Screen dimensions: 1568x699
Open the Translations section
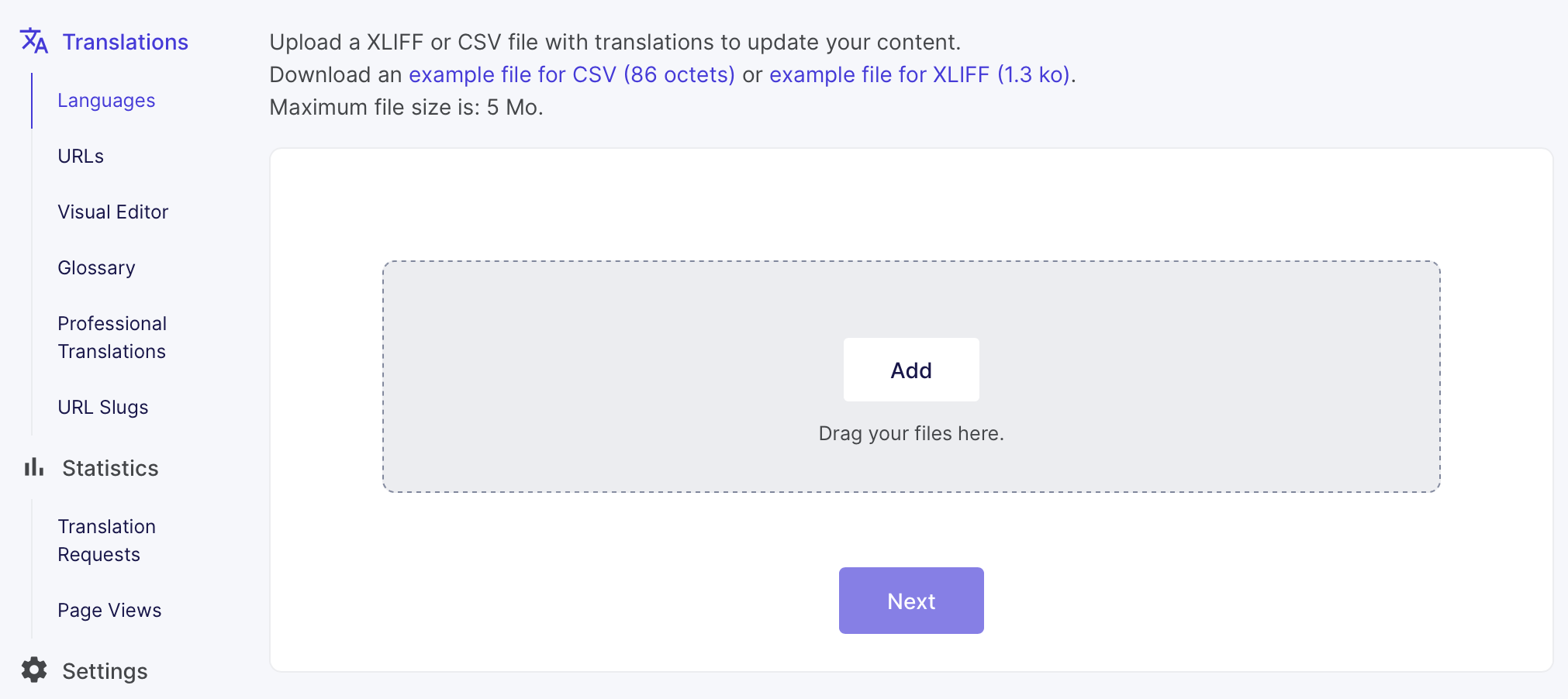click(x=125, y=42)
